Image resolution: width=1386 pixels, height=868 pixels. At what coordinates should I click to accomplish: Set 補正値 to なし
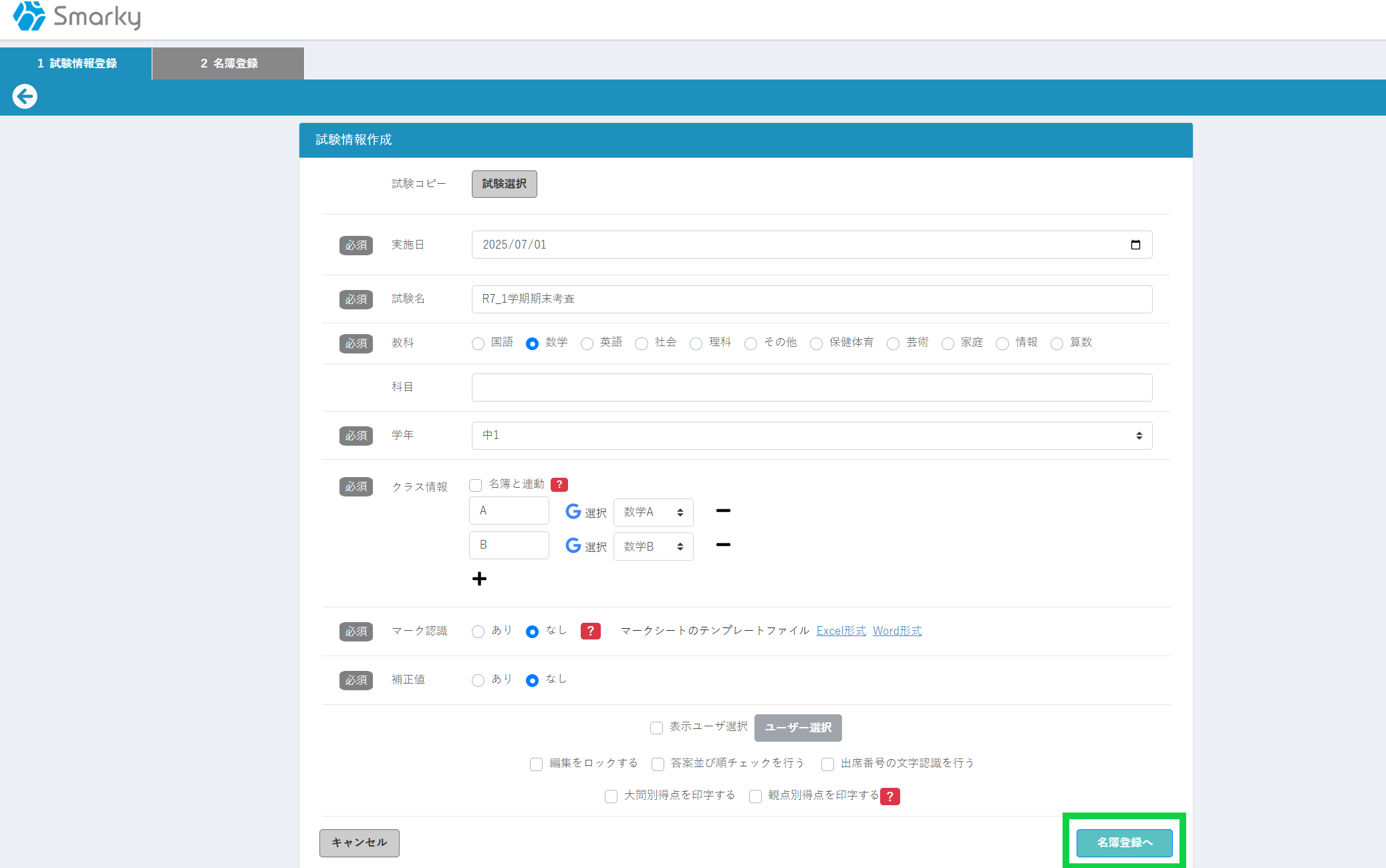[x=532, y=680]
